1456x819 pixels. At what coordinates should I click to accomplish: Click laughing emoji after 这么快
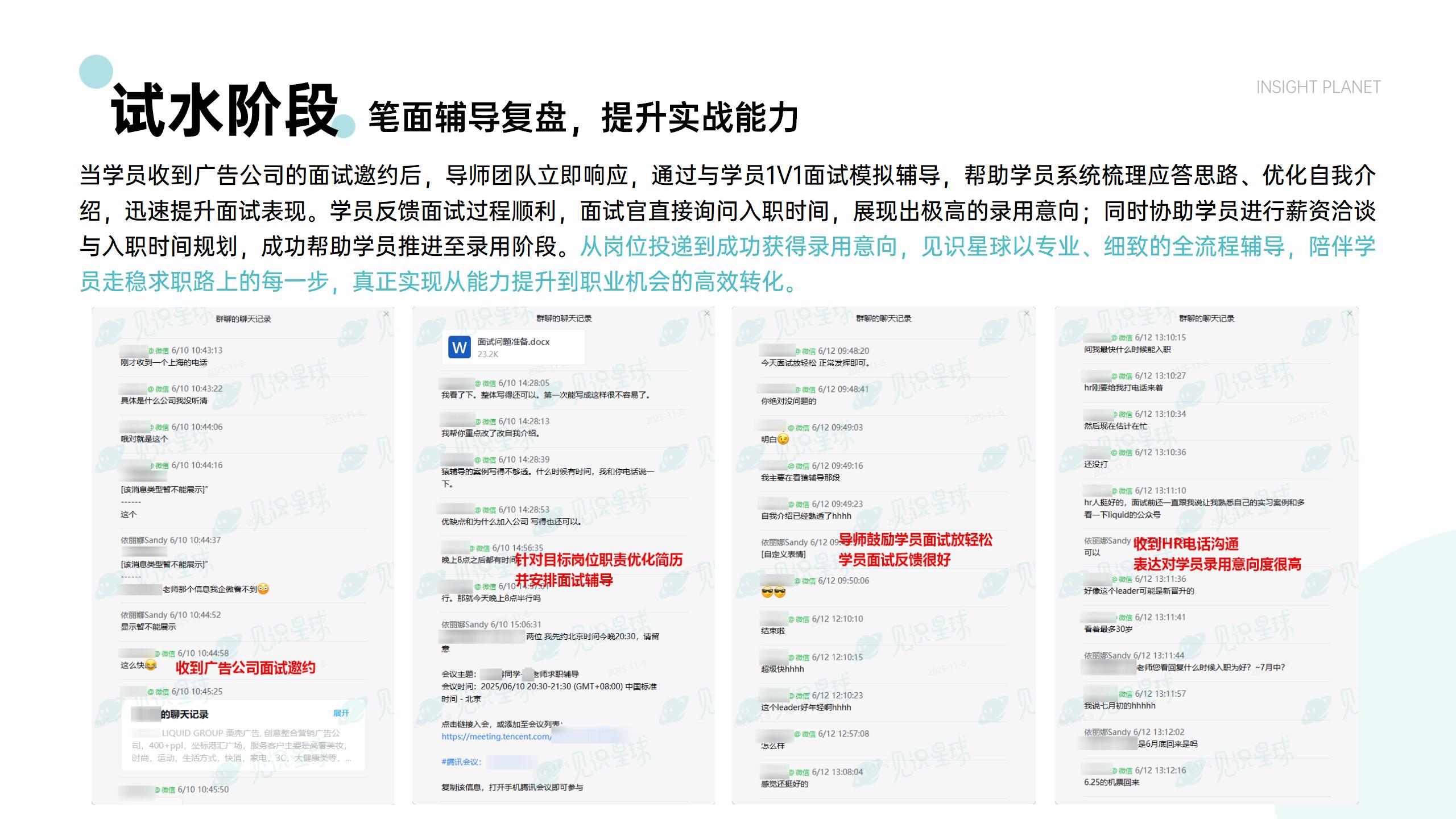click(151, 665)
